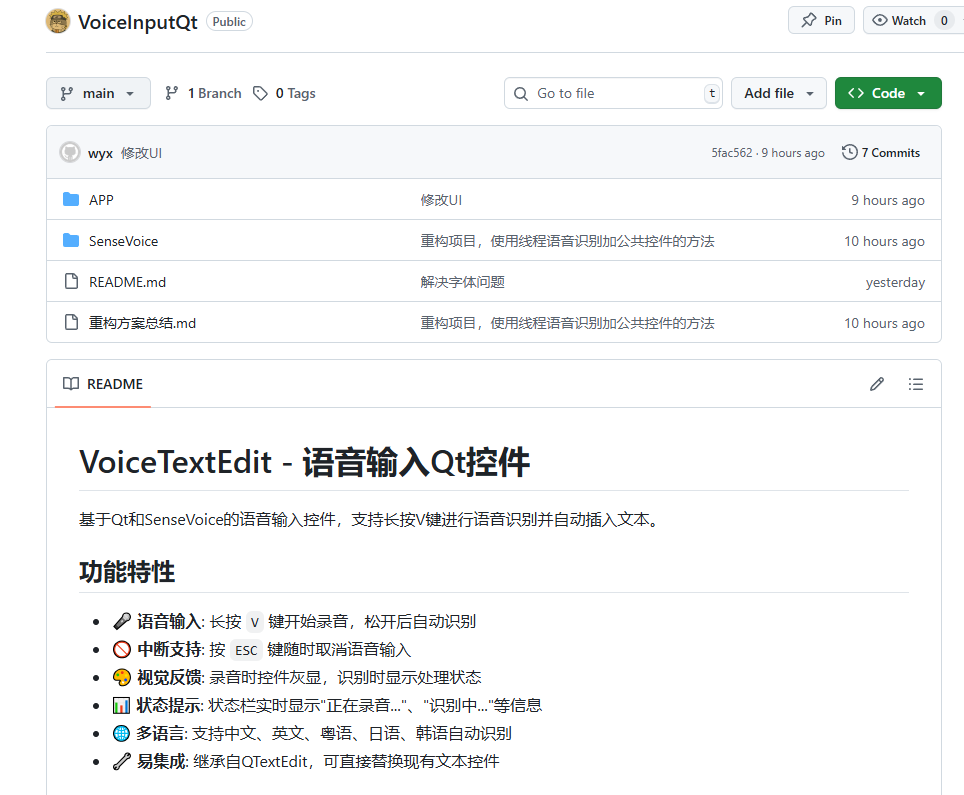The image size is (964, 795).
Task: Click the 9 hours ago timestamp for APP
Action: click(x=888, y=200)
